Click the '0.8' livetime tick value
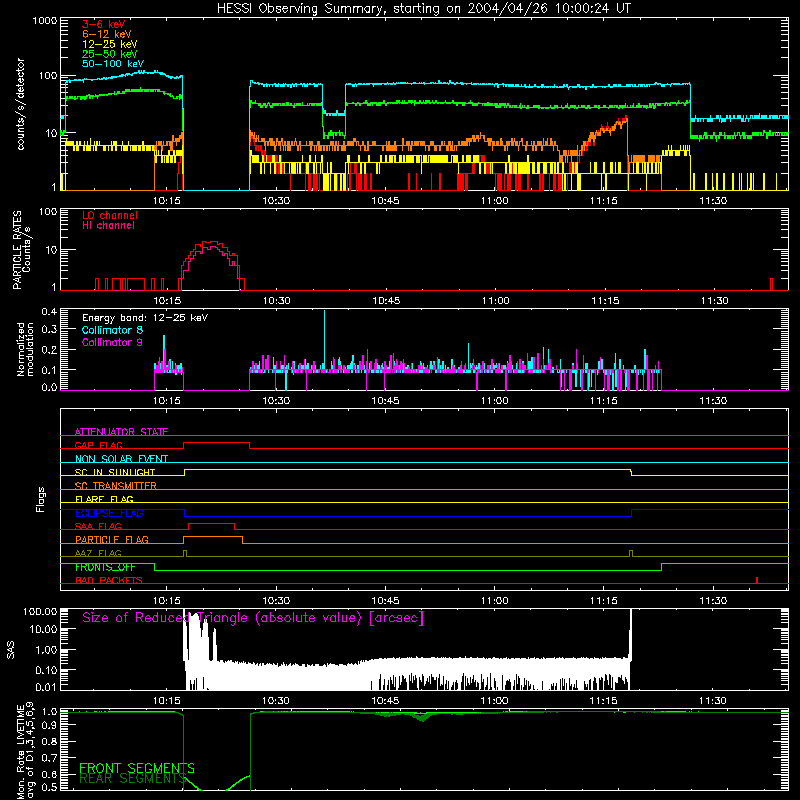 [49, 741]
